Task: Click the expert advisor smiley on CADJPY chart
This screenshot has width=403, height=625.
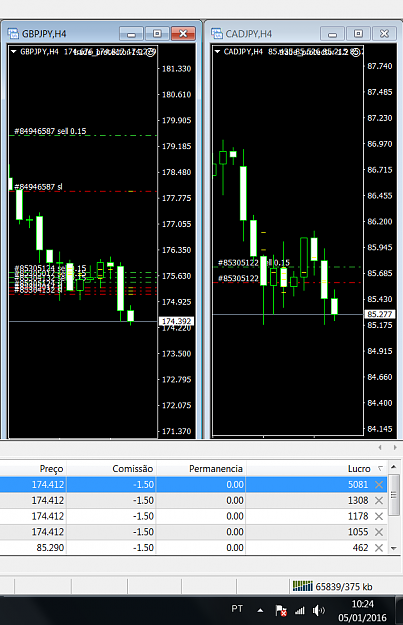Action: [356, 52]
